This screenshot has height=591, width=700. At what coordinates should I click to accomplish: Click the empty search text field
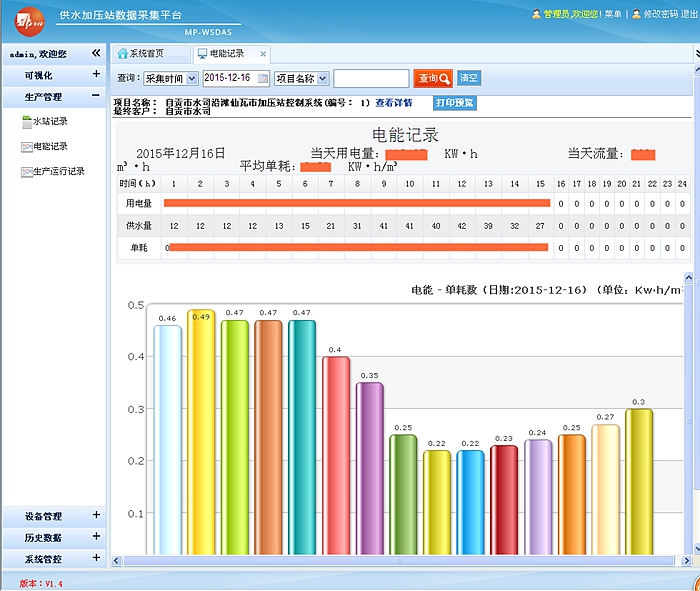tap(371, 78)
